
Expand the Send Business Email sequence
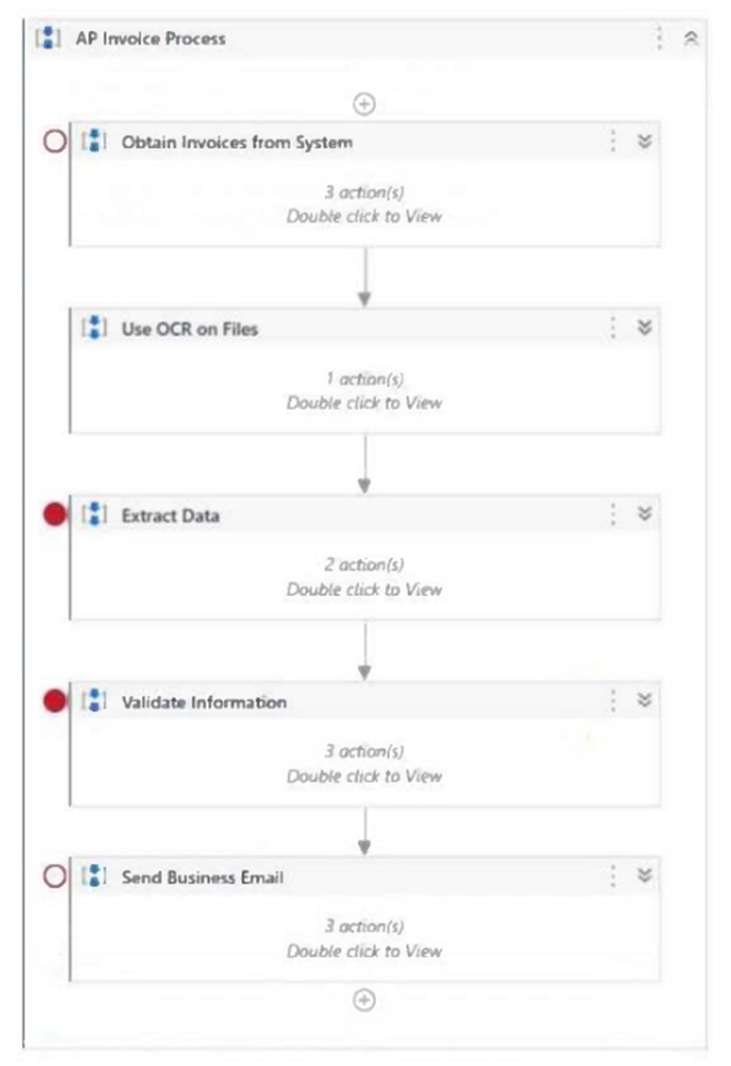coord(645,876)
